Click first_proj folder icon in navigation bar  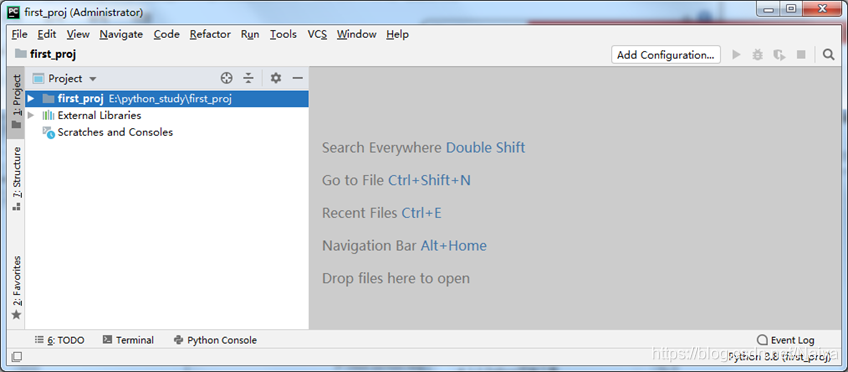pyautogui.click(x=21, y=54)
